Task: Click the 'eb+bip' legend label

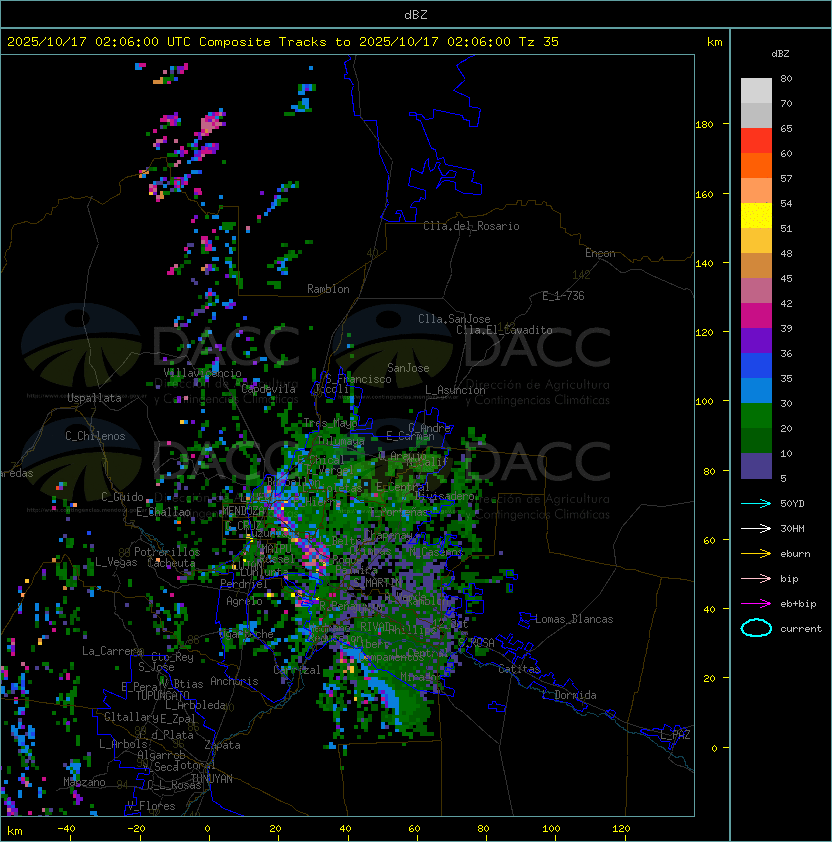Action: (798, 604)
